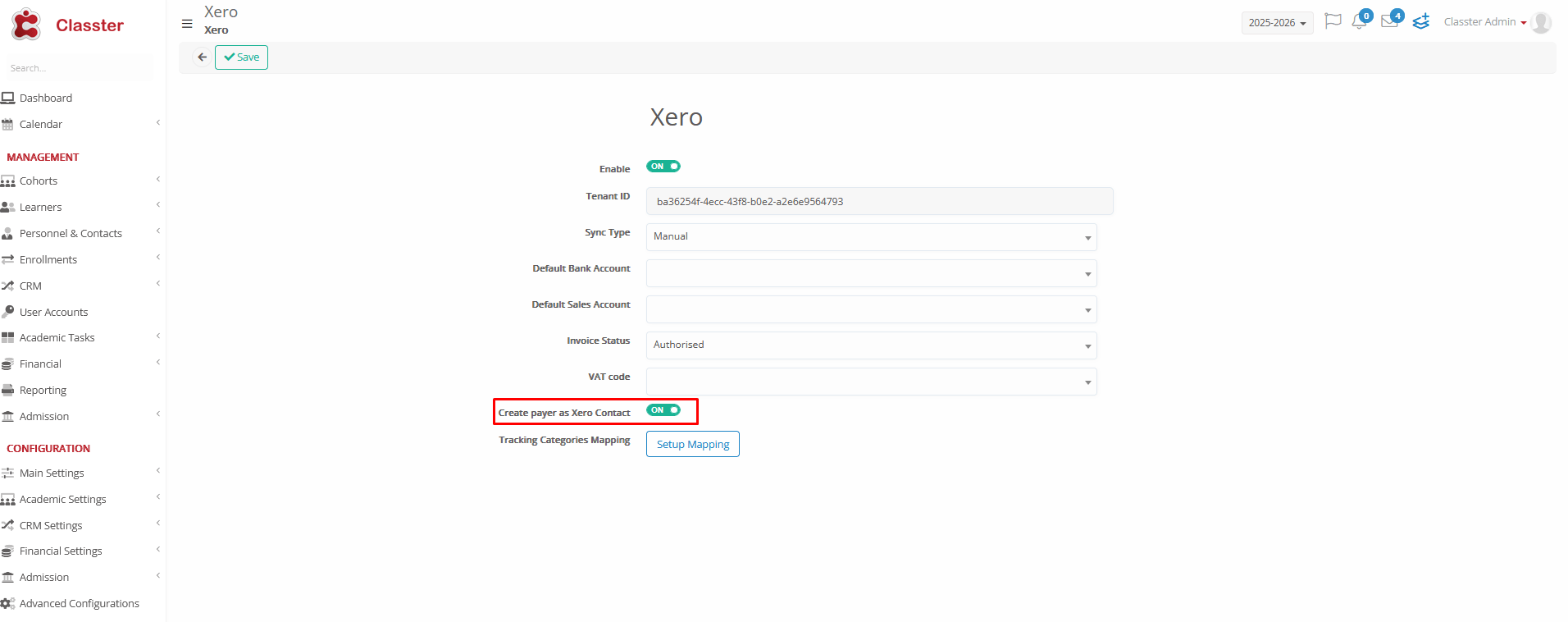The height and width of the screenshot is (622, 1568).
Task: Toggle the Enable Xero switch
Action: (663, 167)
